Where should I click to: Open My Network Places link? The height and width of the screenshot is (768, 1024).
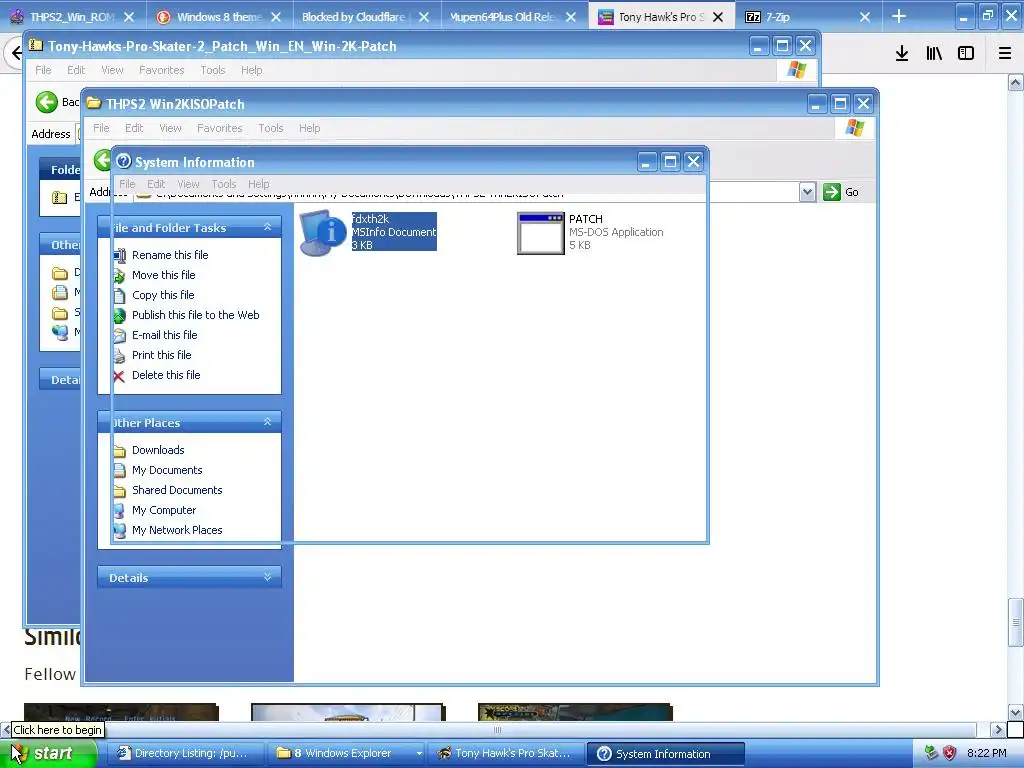[177, 530]
